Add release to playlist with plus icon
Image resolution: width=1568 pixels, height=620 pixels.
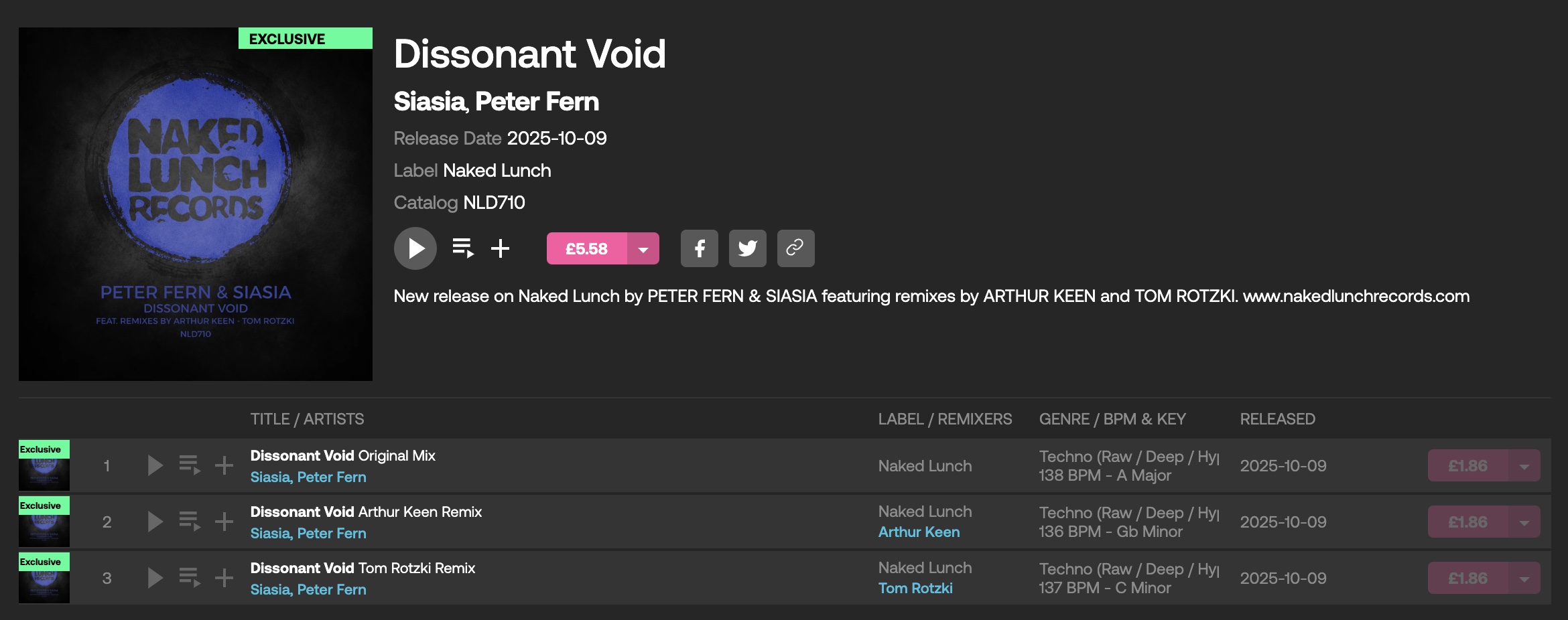pos(500,248)
